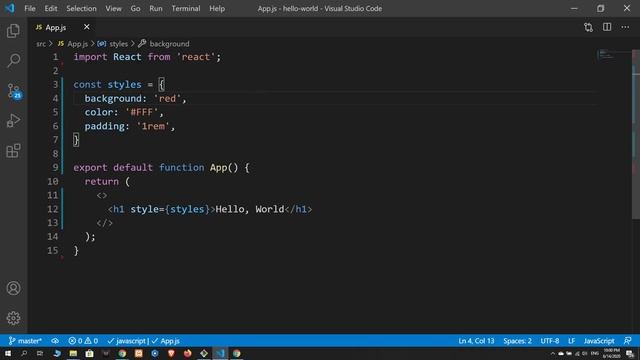640x360 pixels.
Task: Close the App.js editor tab
Action: click(x=87, y=27)
